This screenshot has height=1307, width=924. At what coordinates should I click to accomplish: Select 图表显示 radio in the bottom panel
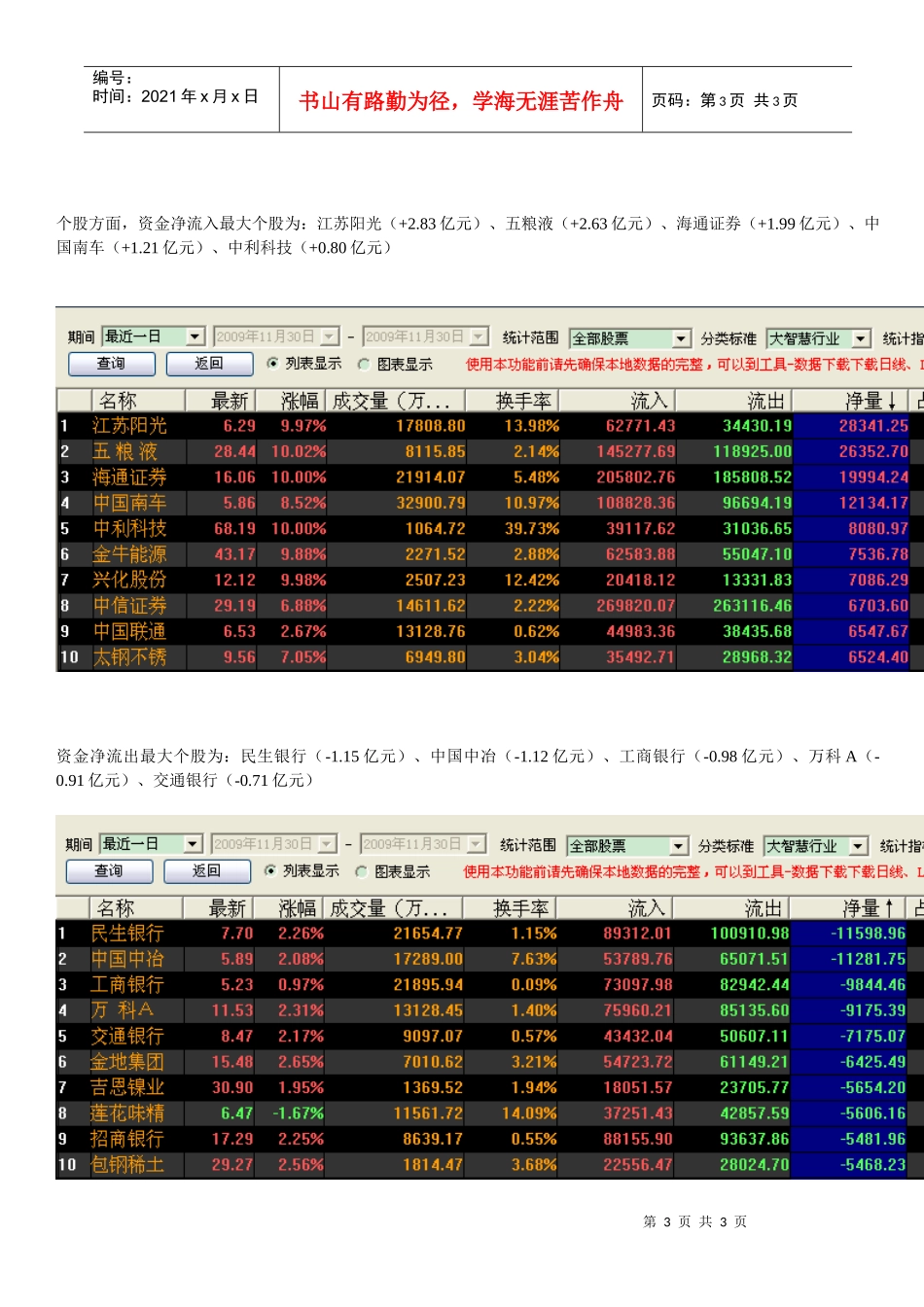(x=361, y=872)
